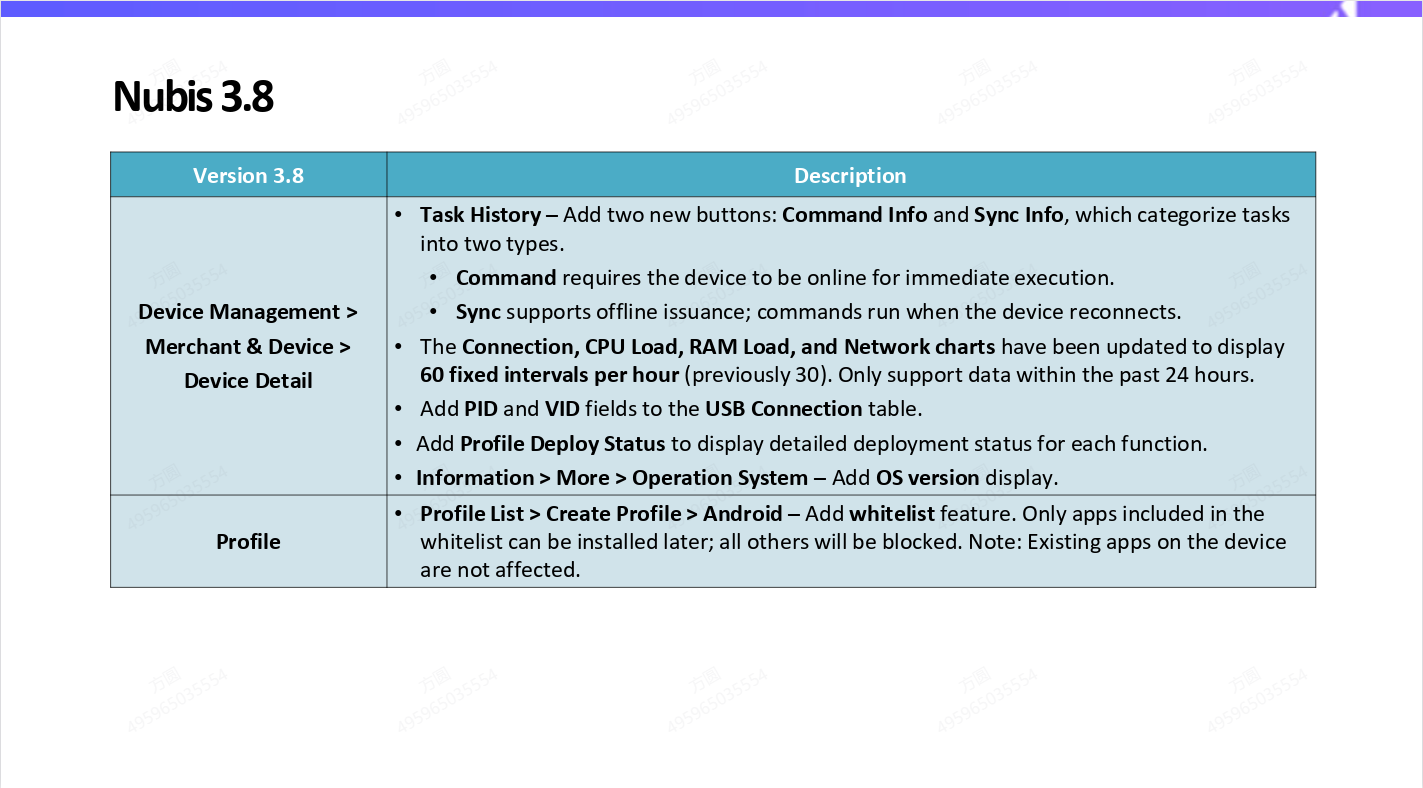The image size is (1423, 788).
Task: Click the 'Command requires the device' sub-bullet
Action: 785,278
